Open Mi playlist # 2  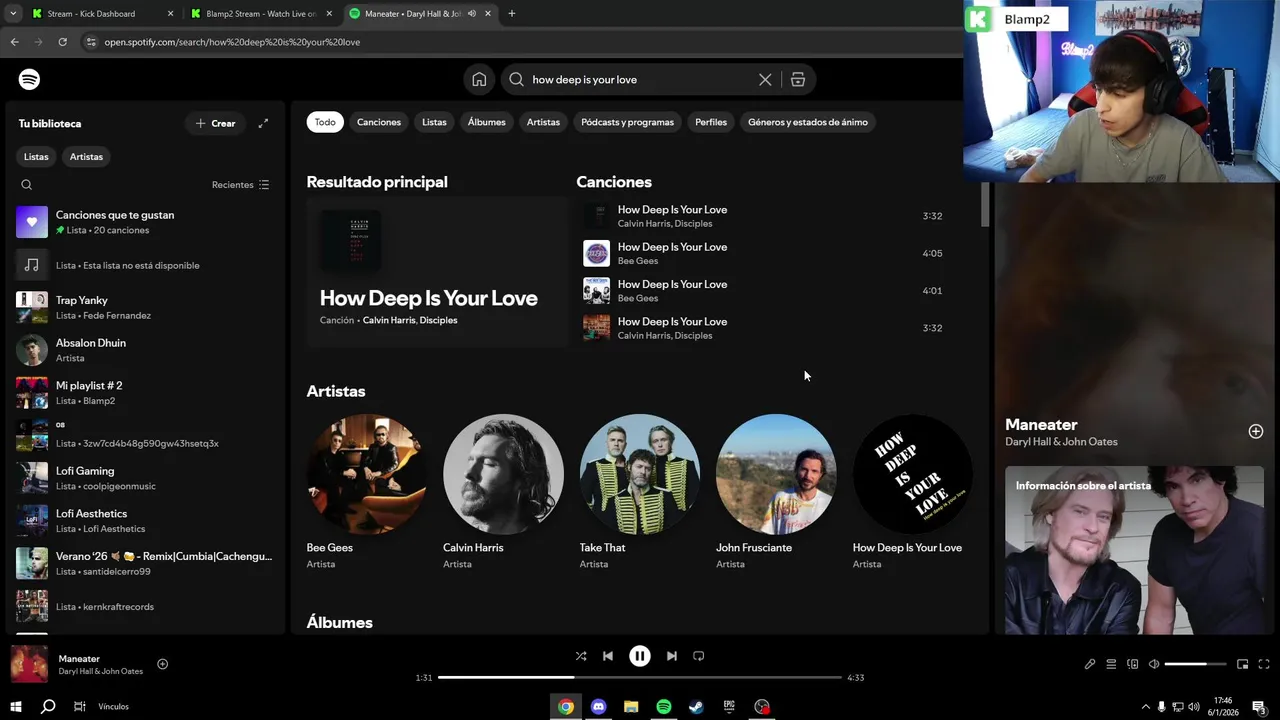(145, 393)
